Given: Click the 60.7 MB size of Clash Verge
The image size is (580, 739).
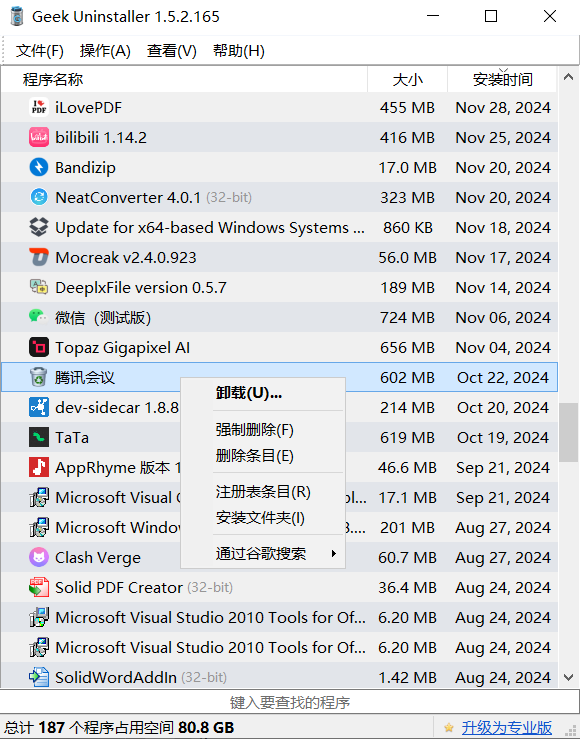Looking at the screenshot, I should 408,558.
